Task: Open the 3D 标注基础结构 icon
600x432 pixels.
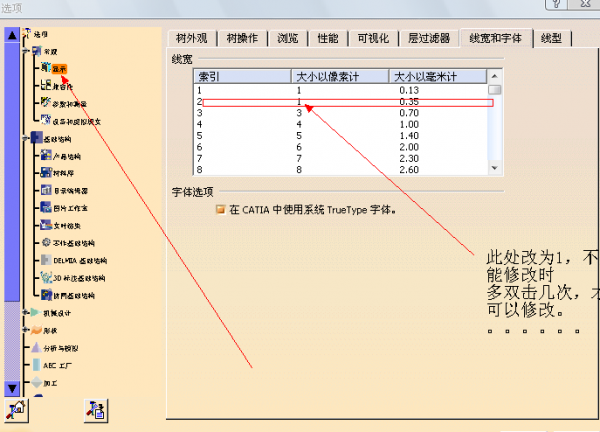Action: [46, 277]
